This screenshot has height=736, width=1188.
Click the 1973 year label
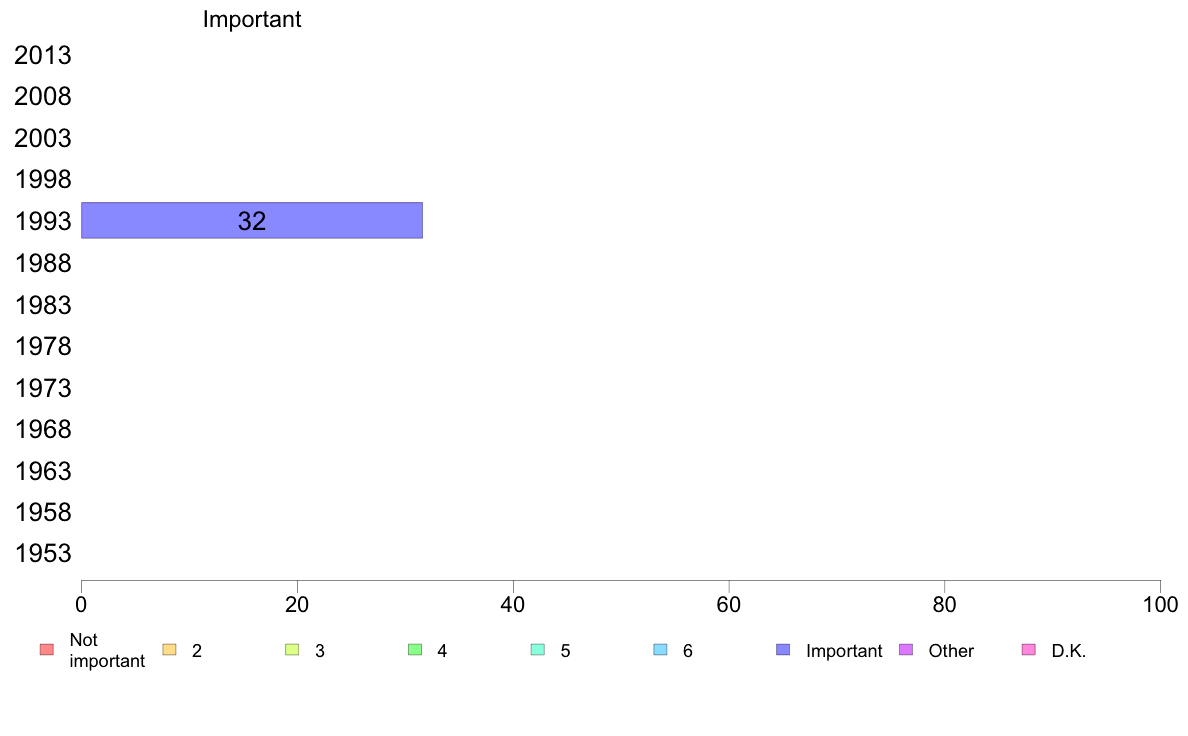click(x=43, y=388)
